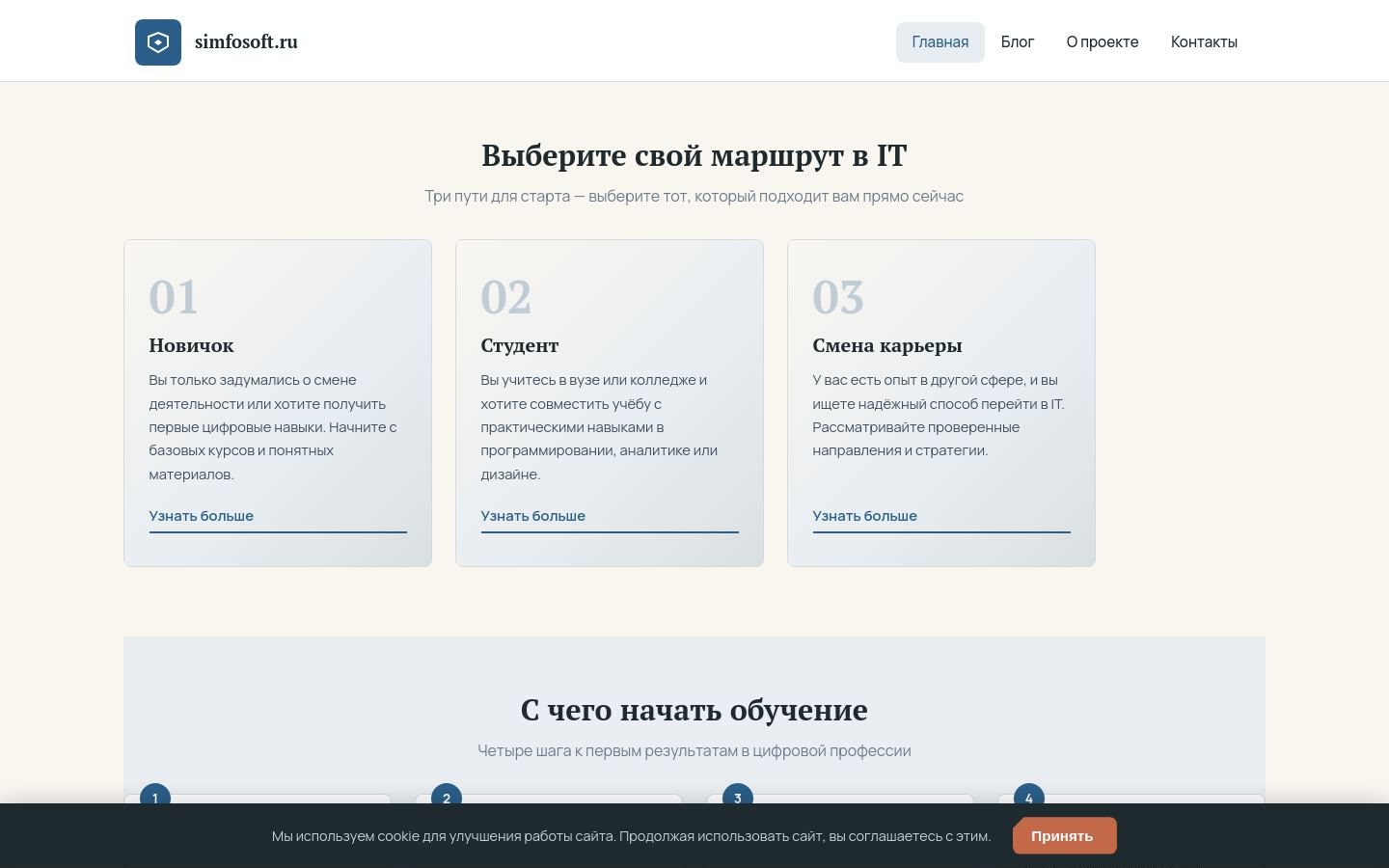Image resolution: width=1389 pixels, height=868 pixels.
Task: Click the subtitle starting with Три пути для старта
Action: click(x=694, y=197)
